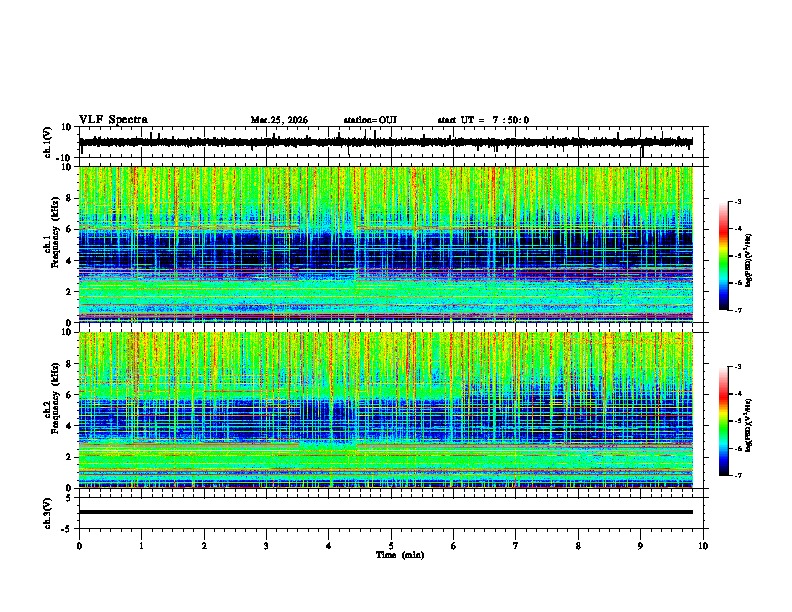Click the ch.1 color scale log(PSD) label
792x612 pixels.
pyautogui.click(x=749, y=261)
